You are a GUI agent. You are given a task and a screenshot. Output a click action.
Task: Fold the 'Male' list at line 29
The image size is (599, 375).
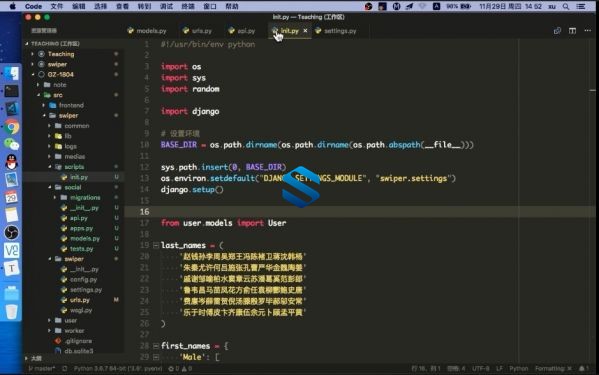click(x=156, y=357)
